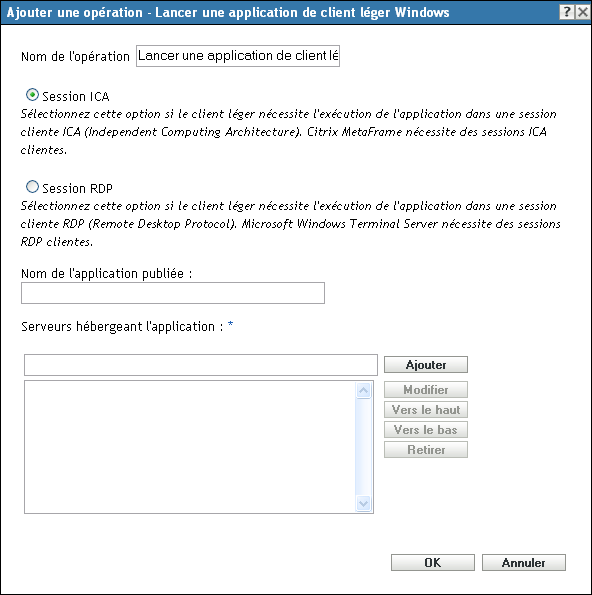
Task: Open help with the question mark icon
Action: click(567, 12)
